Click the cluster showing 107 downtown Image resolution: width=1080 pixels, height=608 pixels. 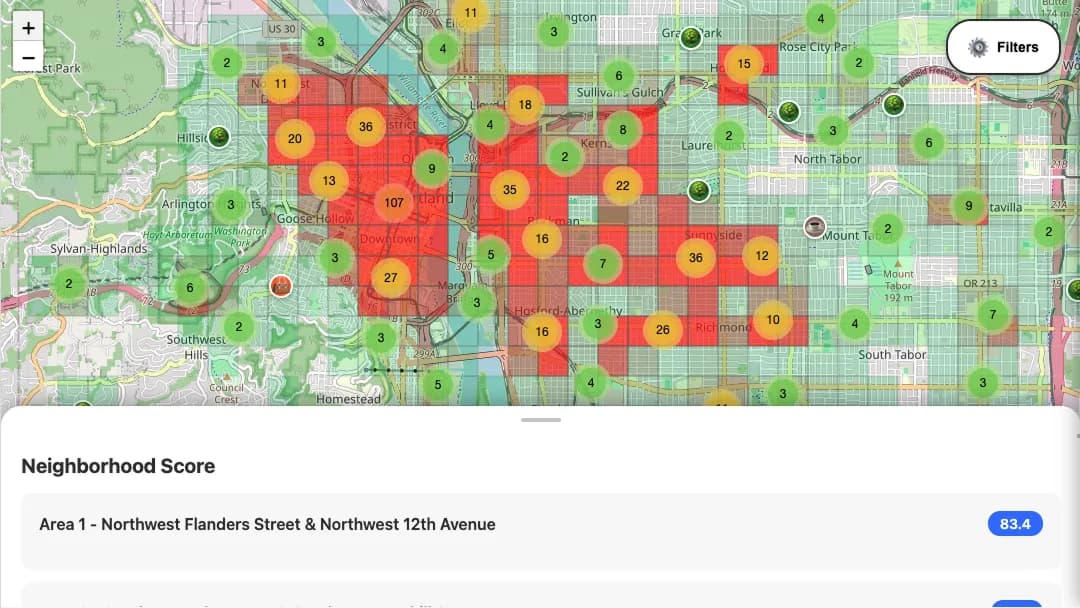[x=394, y=203]
